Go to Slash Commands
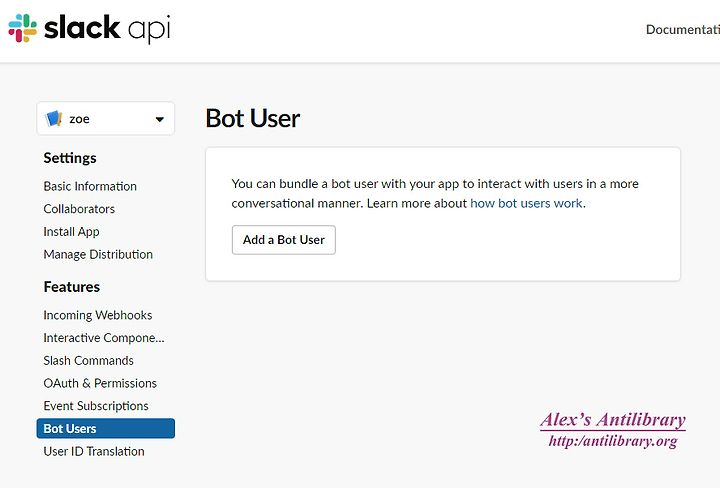 coord(88,360)
